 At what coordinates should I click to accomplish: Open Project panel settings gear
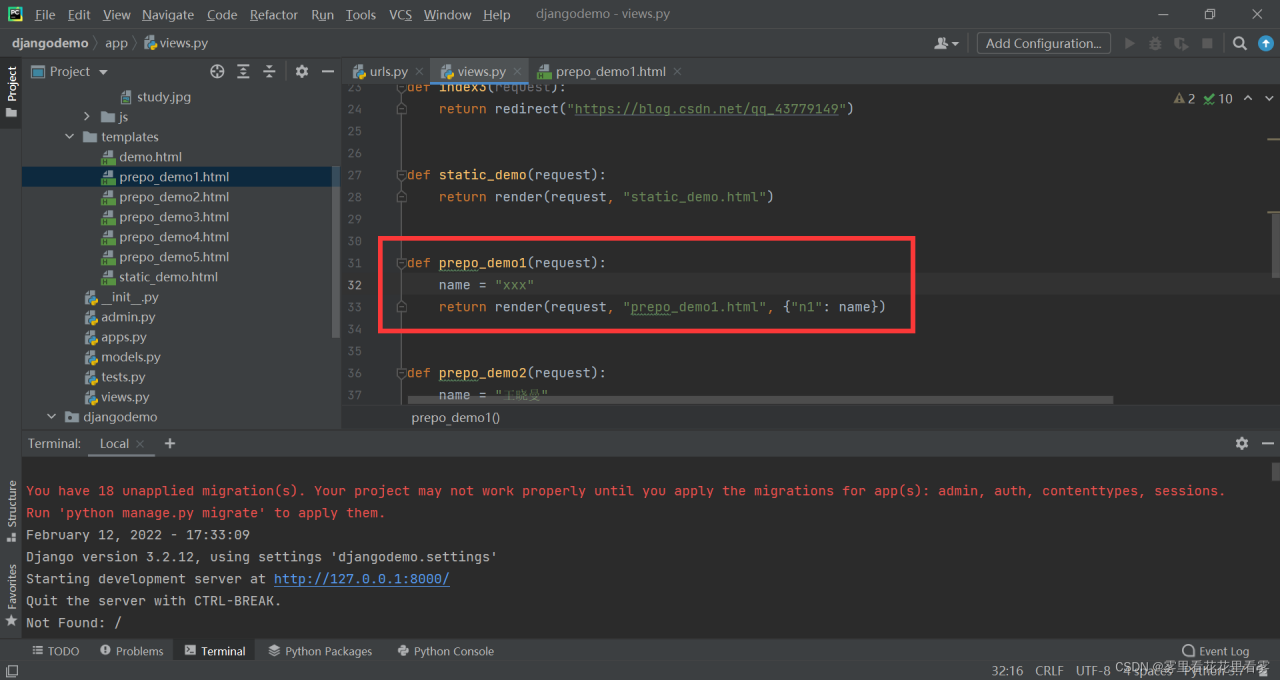point(302,72)
